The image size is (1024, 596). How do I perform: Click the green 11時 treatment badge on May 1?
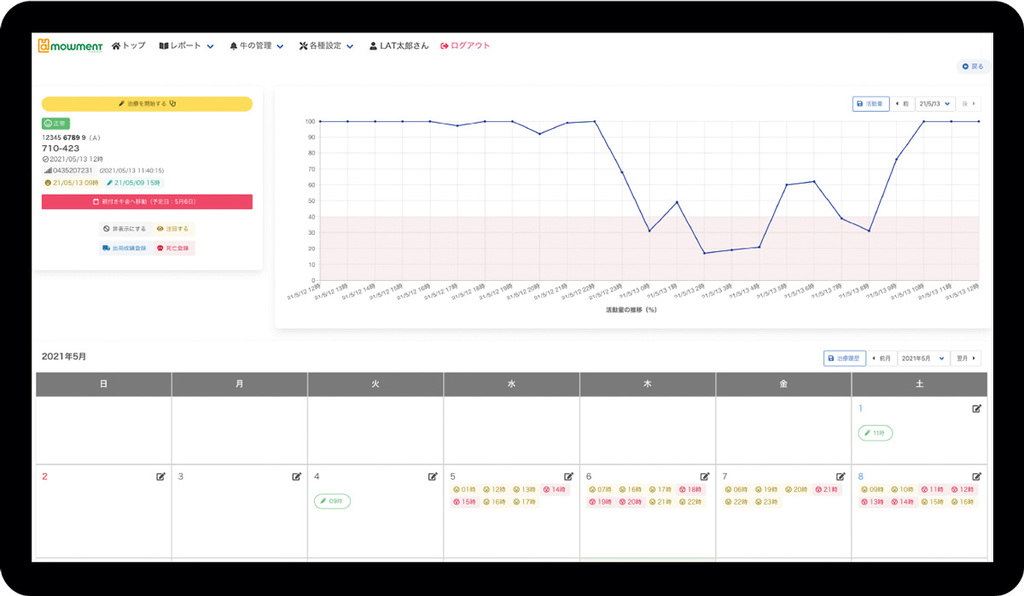[x=875, y=433]
